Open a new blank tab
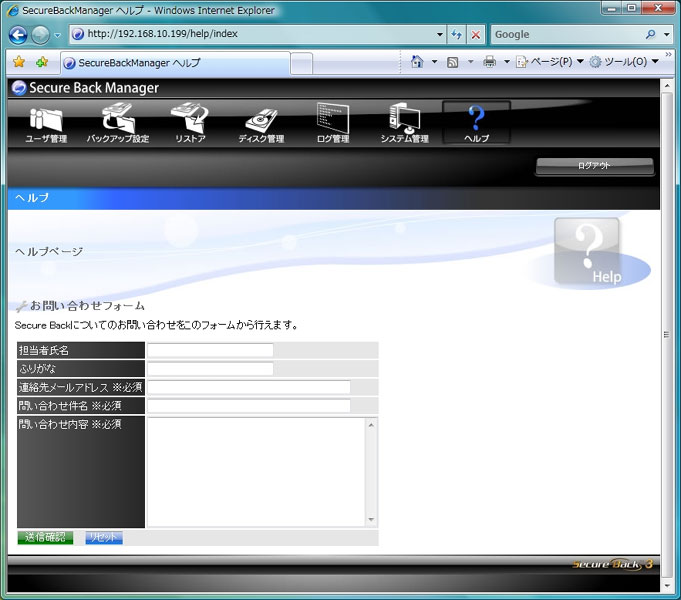The width and height of the screenshot is (681, 600). coord(301,64)
